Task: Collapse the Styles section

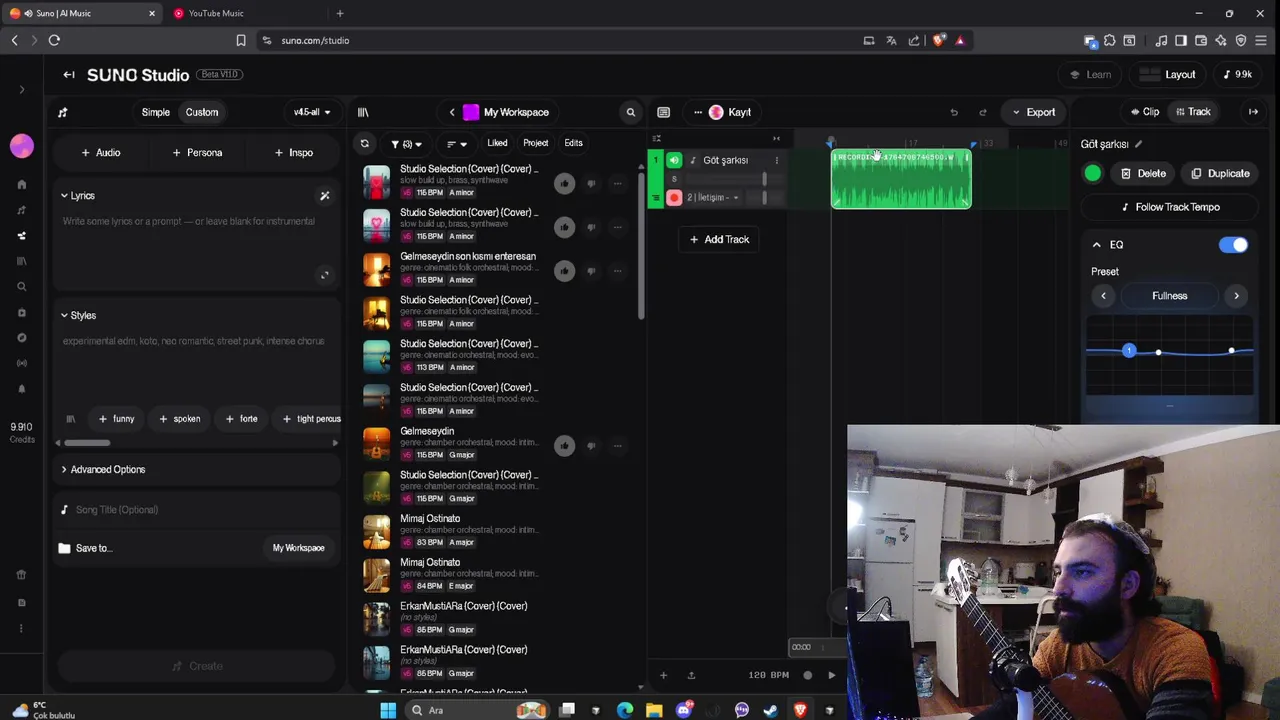Action: click(77, 316)
